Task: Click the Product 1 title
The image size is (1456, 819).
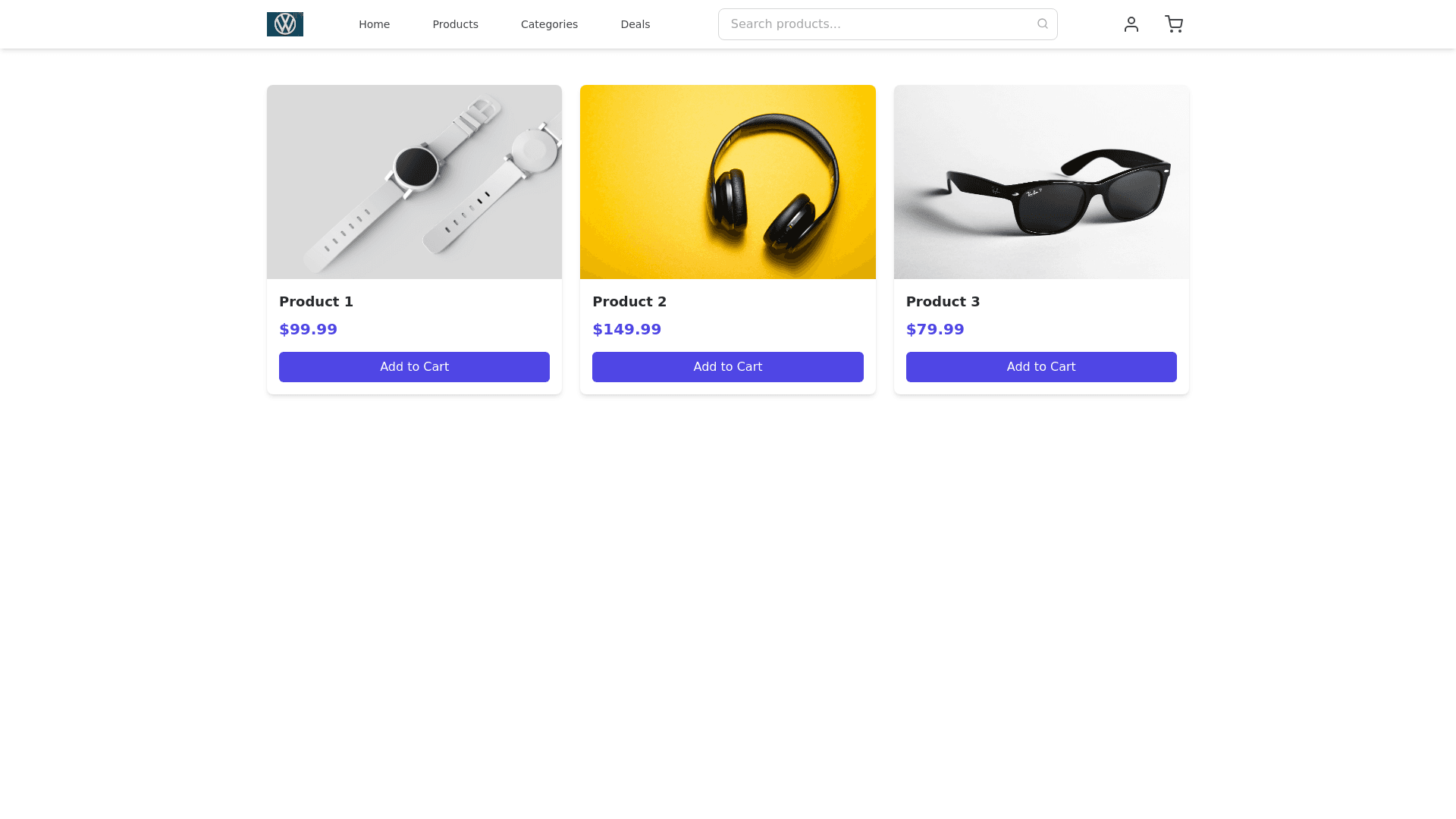Action: (316, 302)
